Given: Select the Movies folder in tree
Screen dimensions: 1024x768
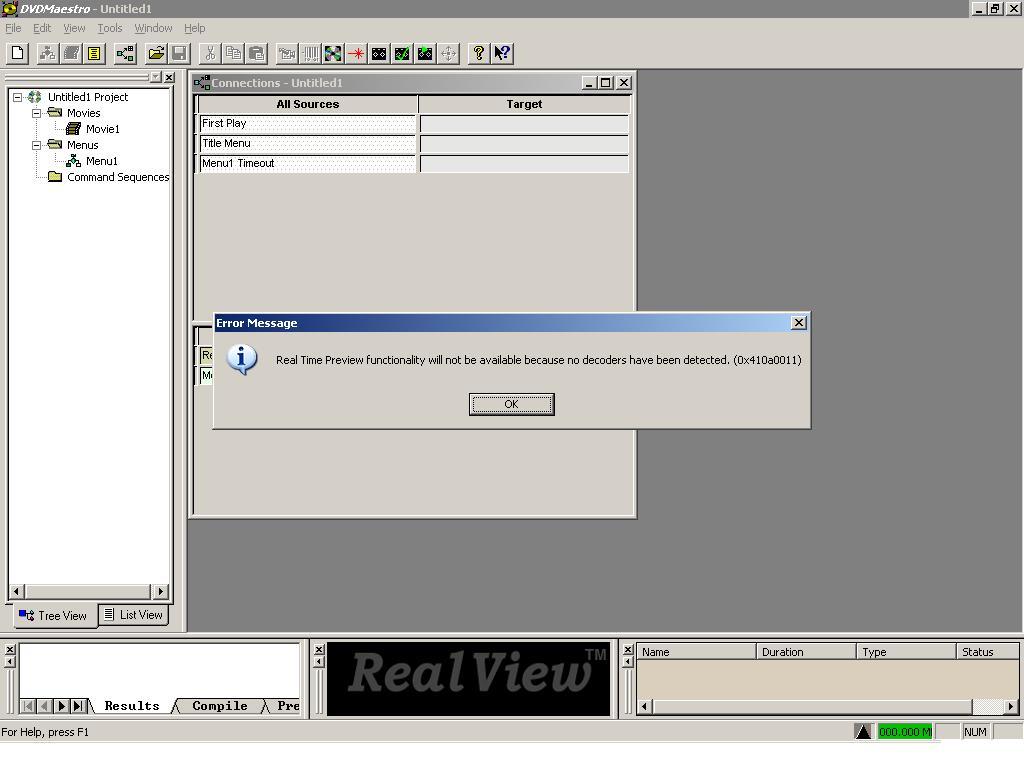Looking at the screenshot, I should click(x=84, y=113).
